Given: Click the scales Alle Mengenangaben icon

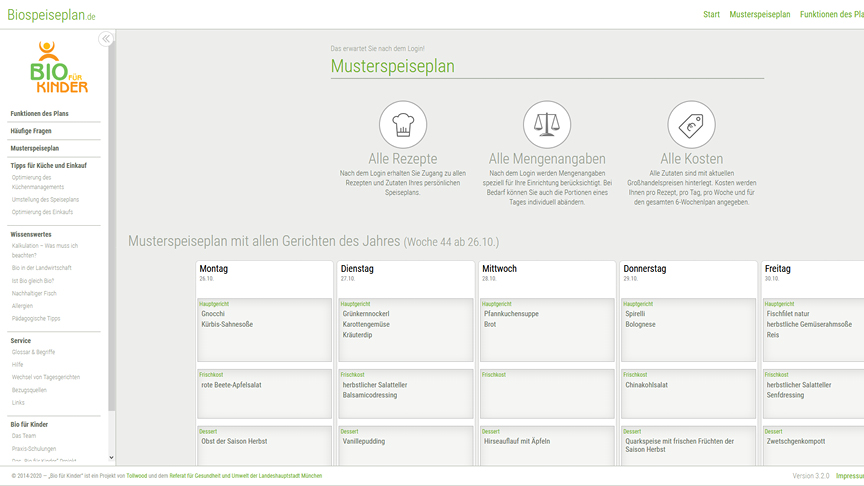Looking at the screenshot, I should coord(546,125).
